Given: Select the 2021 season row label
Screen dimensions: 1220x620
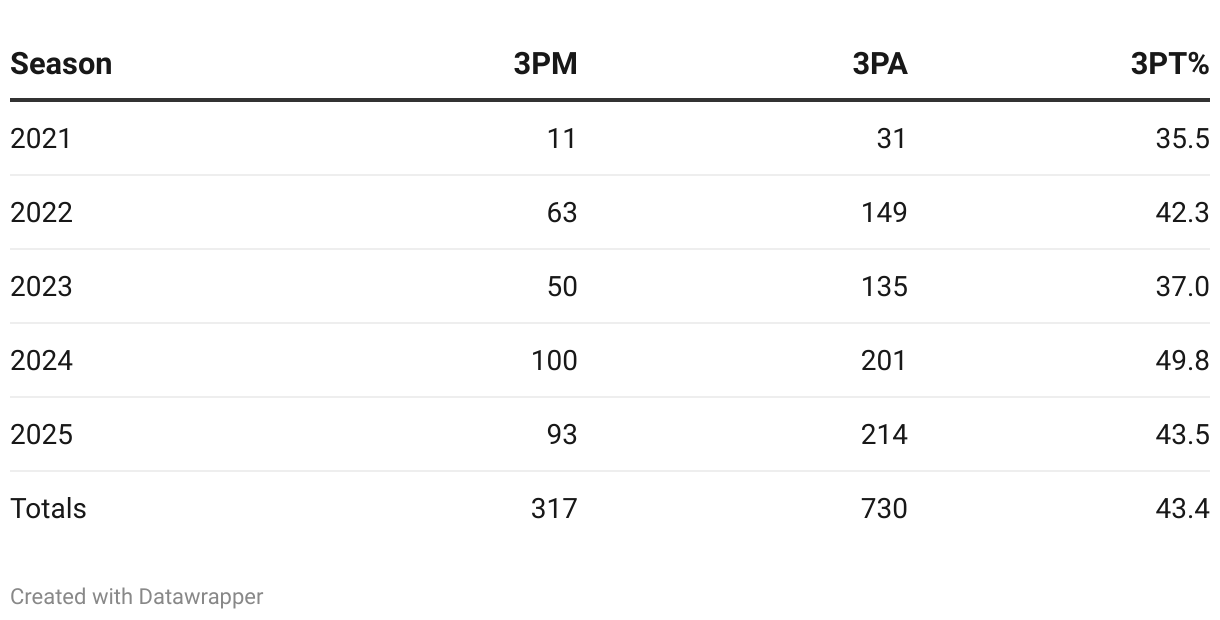Looking at the screenshot, I should tap(41, 138).
